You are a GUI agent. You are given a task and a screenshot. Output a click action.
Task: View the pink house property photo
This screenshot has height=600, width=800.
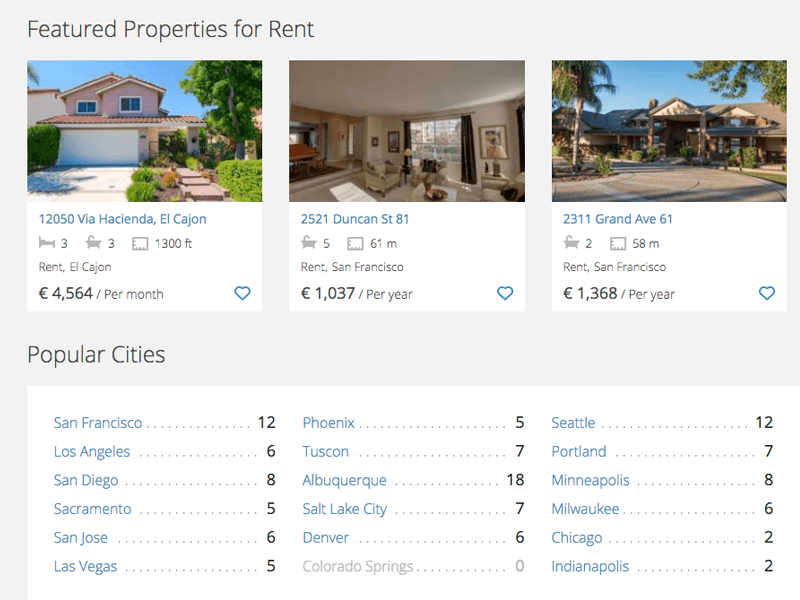pos(145,131)
